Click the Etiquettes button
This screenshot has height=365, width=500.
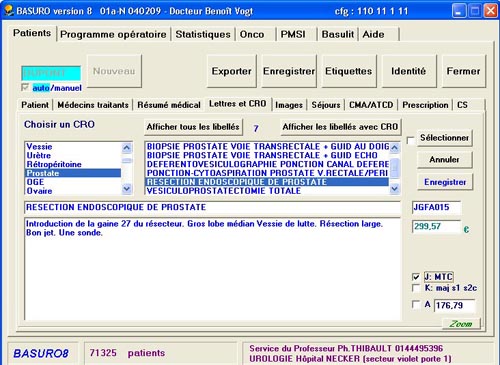(x=349, y=71)
